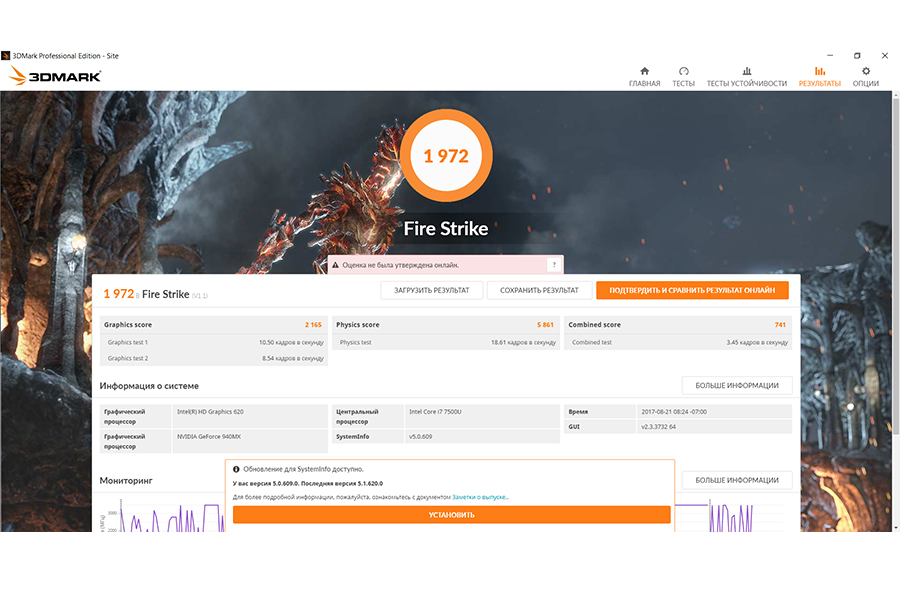Viewport: 900px width, 600px height.
Task: Click the GUI version v2.3.3732 64
Action: pyautogui.click(x=658, y=427)
